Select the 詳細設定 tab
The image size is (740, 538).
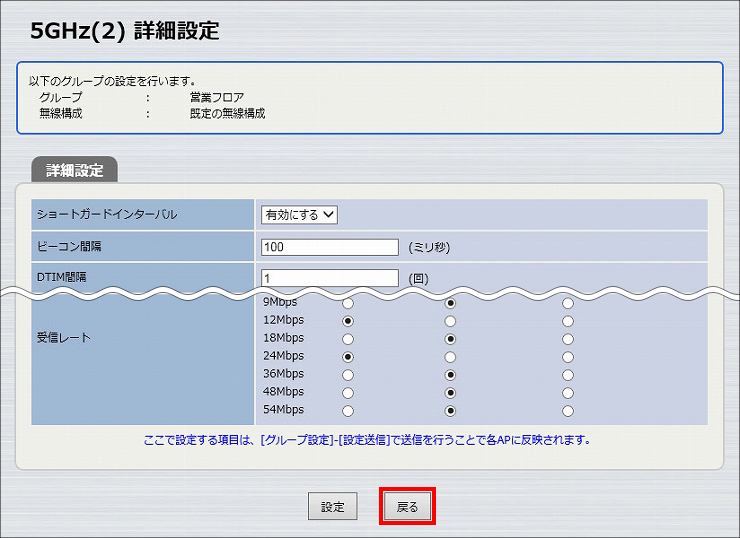(75, 170)
